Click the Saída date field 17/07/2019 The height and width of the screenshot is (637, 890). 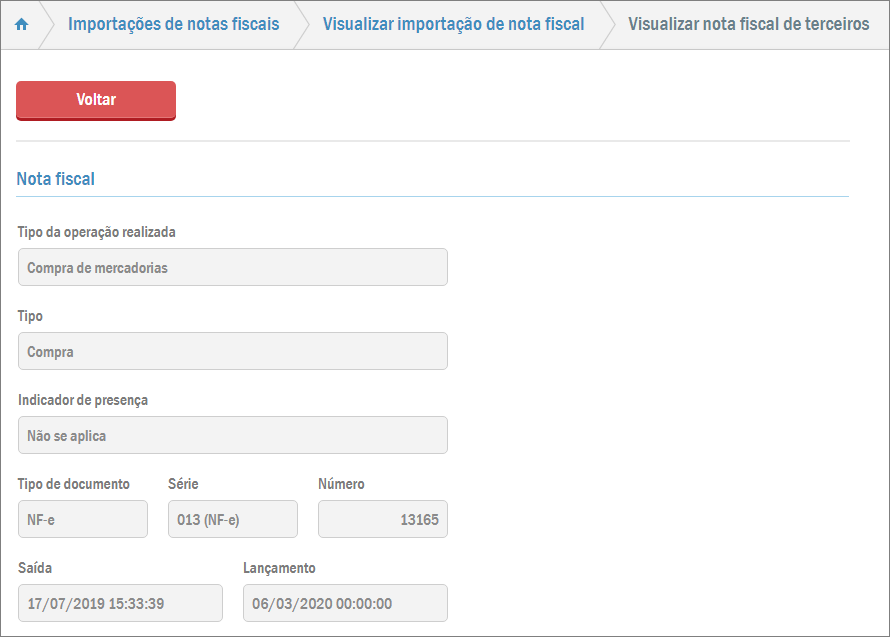point(120,604)
